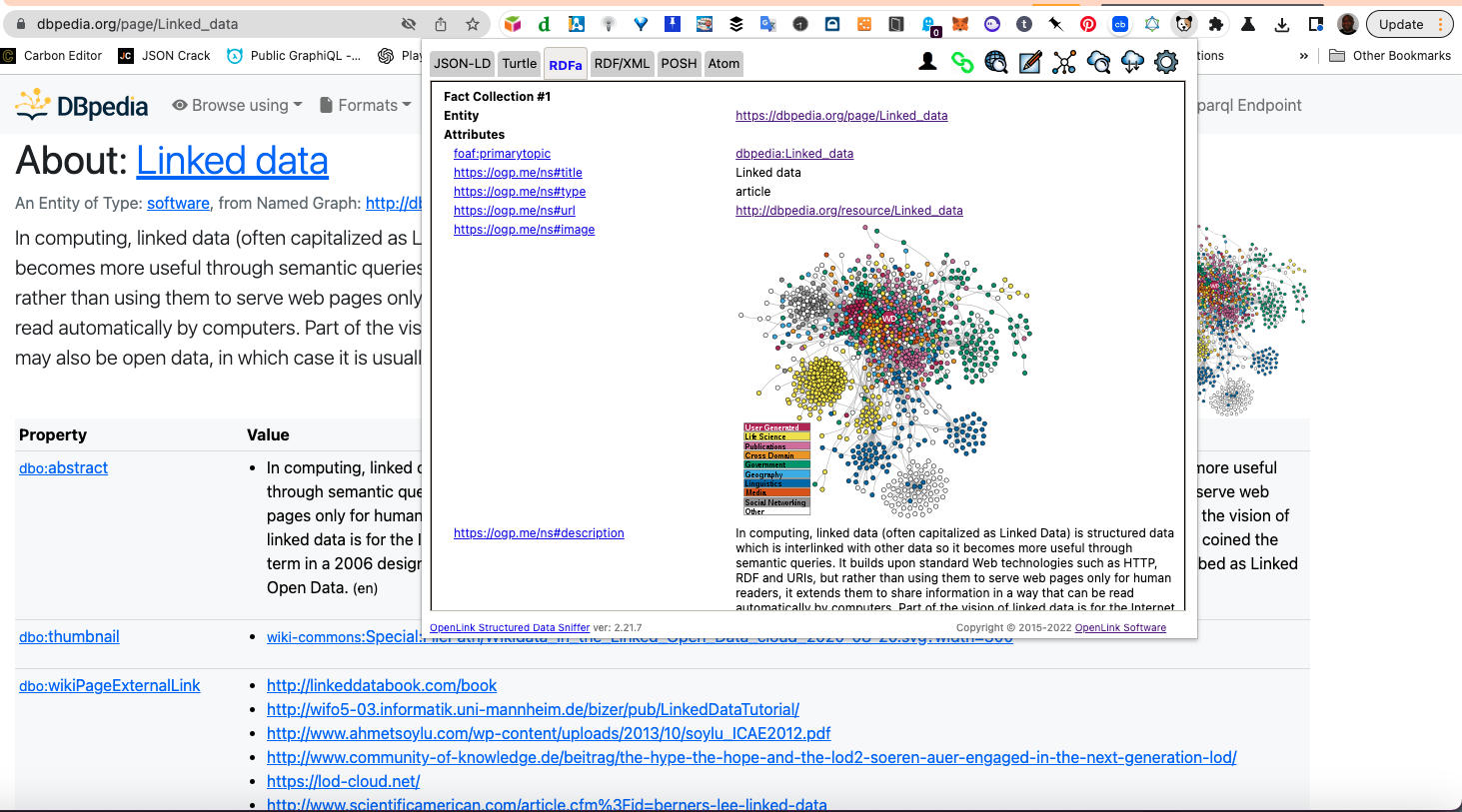Screen dimensions: 1462x812
Task: Click the side panel toggle icon
Action: click(x=1316, y=24)
